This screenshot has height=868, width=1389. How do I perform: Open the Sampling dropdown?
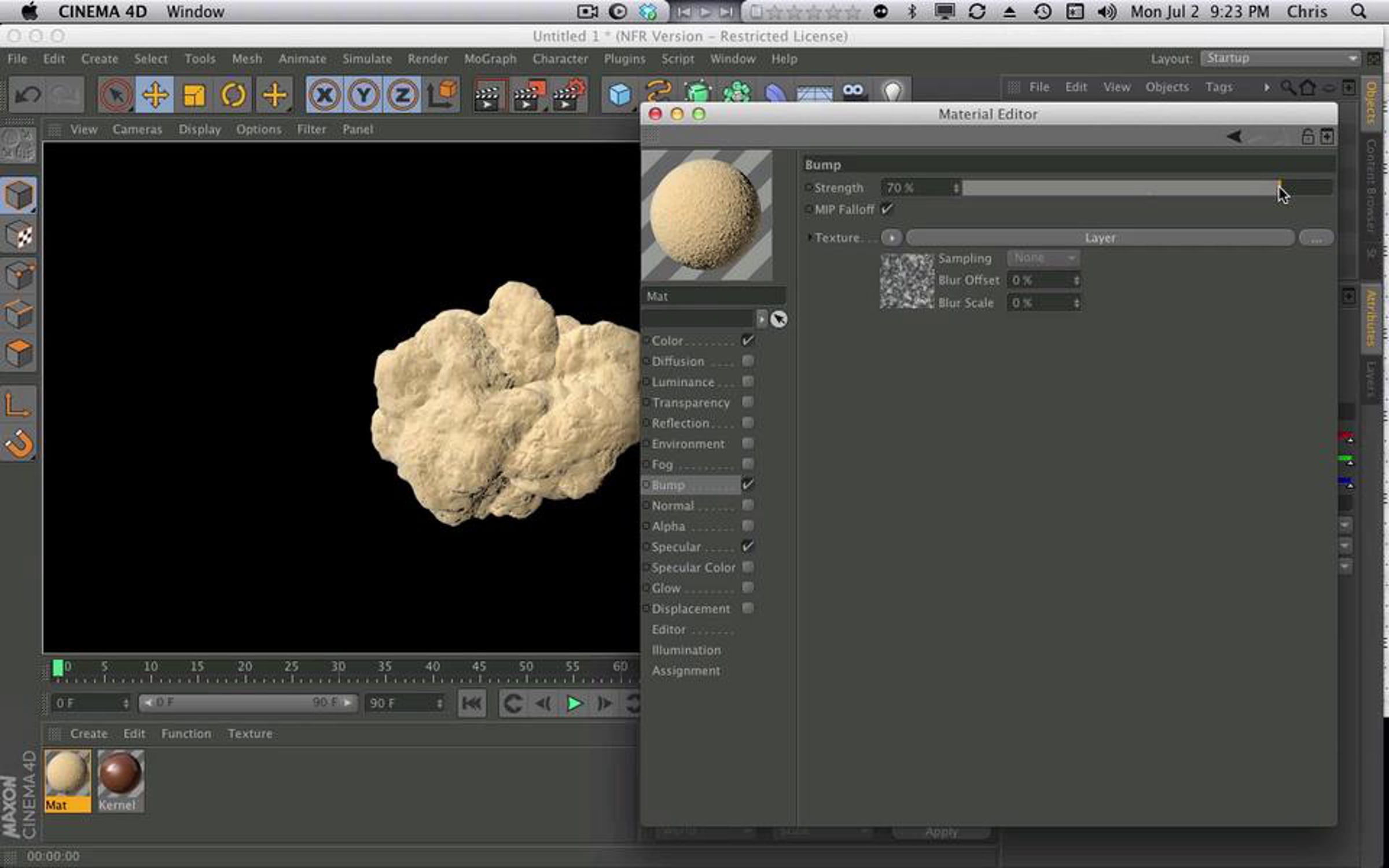1043,258
